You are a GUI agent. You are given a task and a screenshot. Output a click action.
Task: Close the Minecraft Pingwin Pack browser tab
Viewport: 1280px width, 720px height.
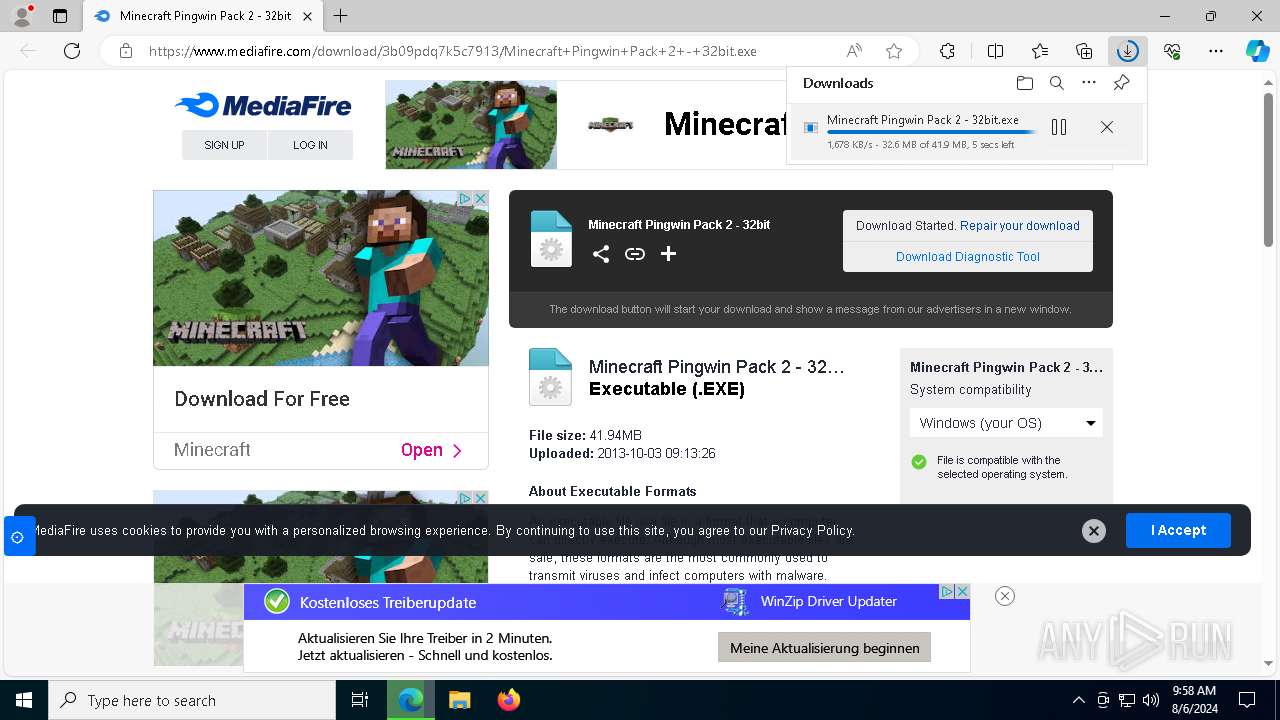[x=307, y=16]
